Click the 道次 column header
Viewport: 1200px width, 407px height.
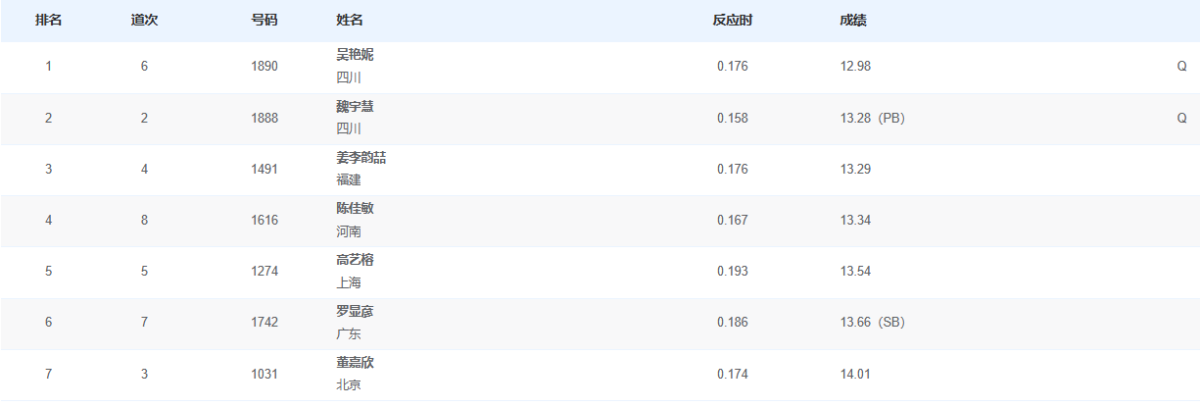pyautogui.click(x=144, y=21)
